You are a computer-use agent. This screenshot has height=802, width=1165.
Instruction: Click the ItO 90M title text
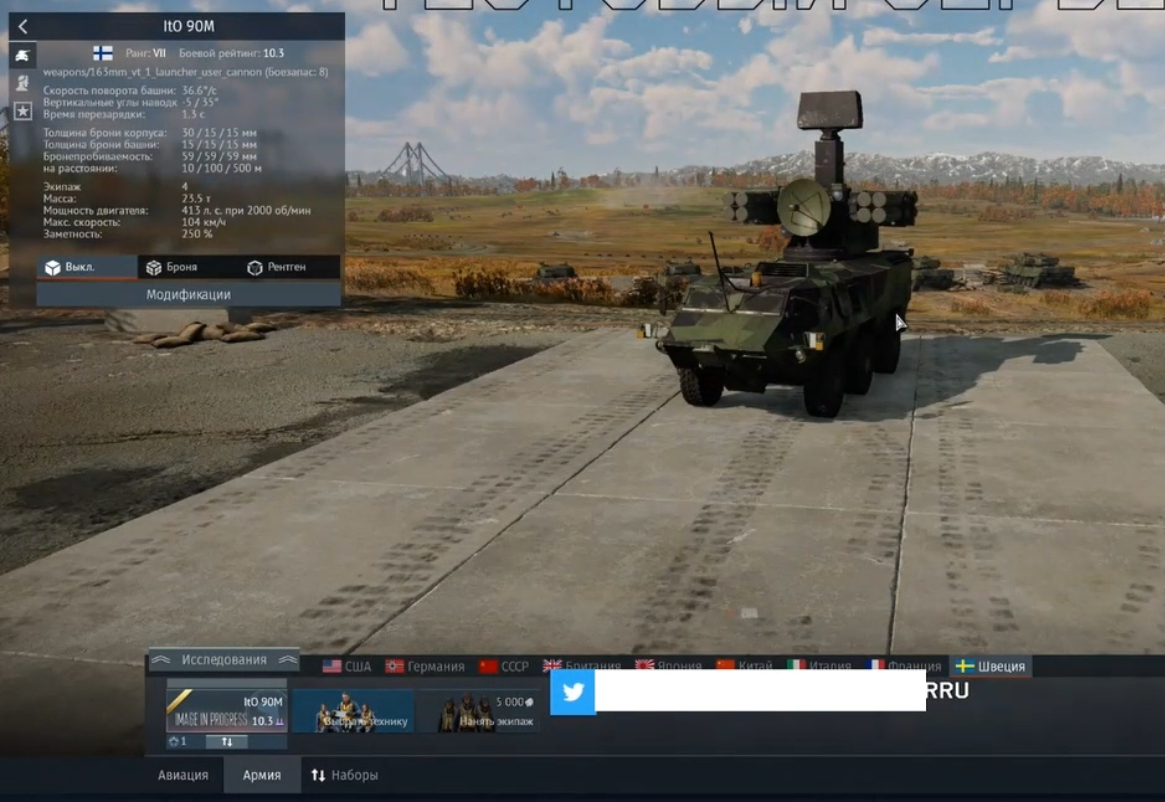(x=189, y=26)
